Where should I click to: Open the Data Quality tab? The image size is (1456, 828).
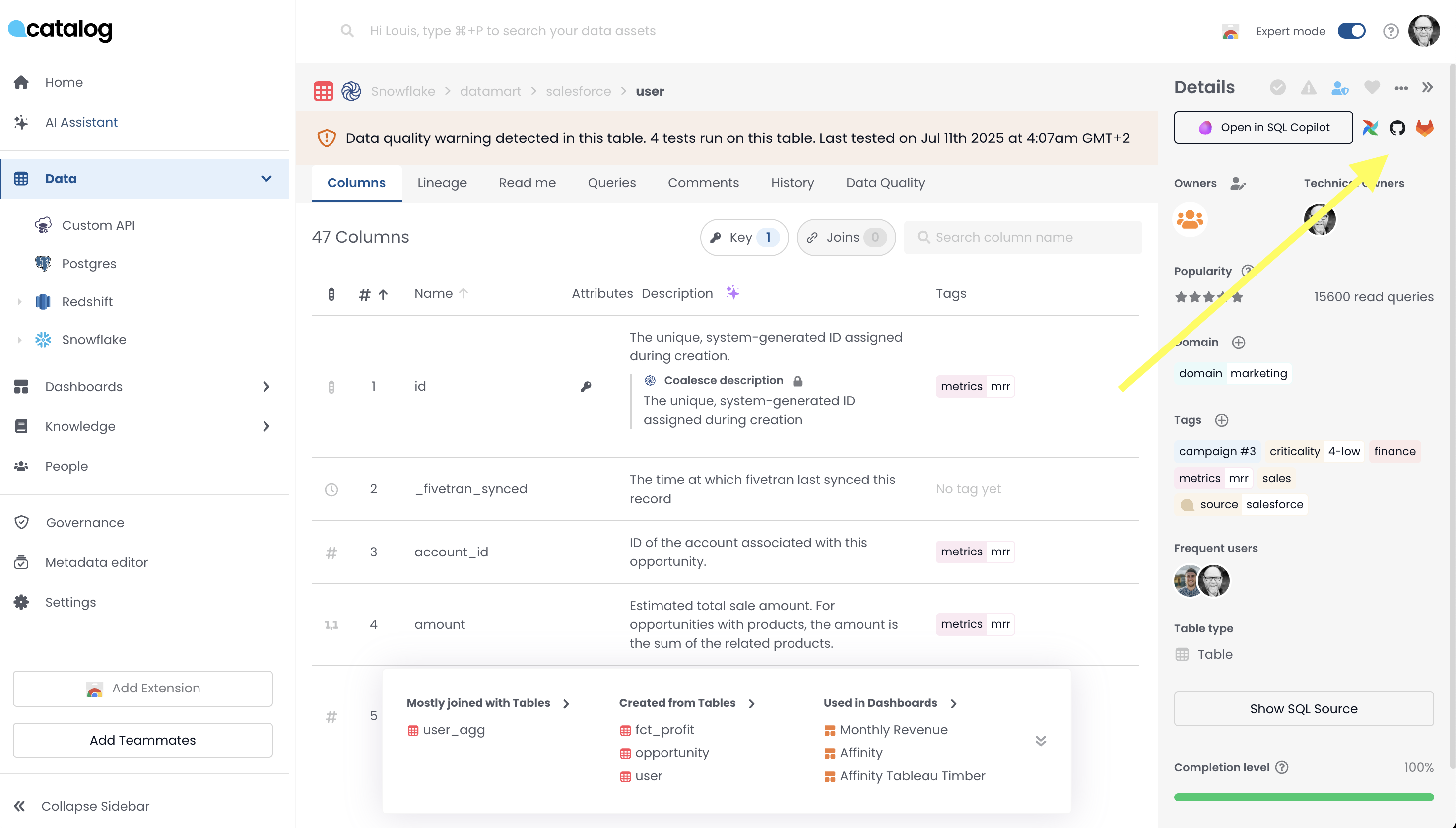[885, 183]
